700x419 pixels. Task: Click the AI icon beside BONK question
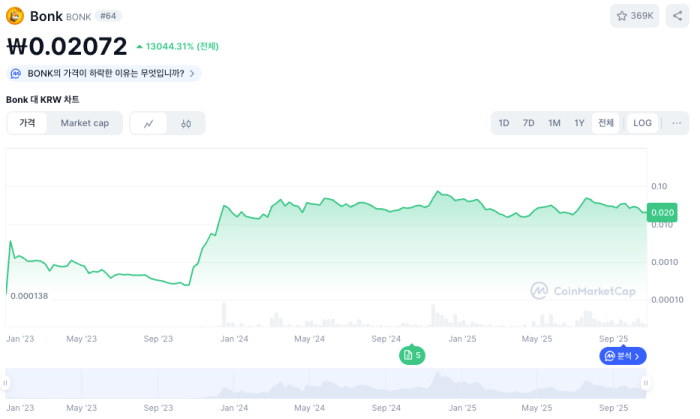tap(17, 73)
